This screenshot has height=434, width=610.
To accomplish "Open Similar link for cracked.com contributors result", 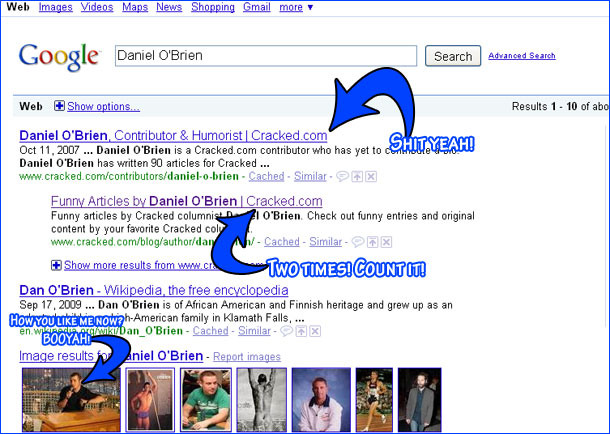I will pos(310,176).
